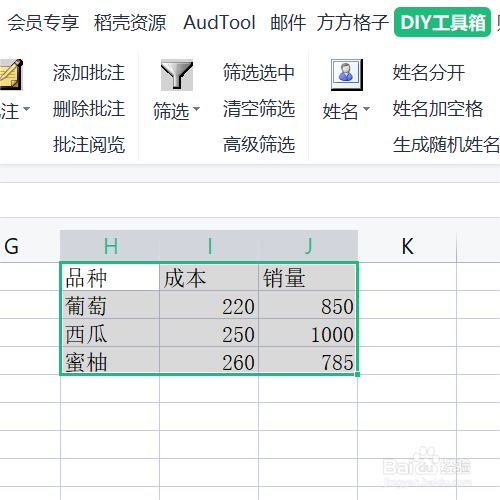
Task: Click 姓名加空格 button
Action: (438, 109)
